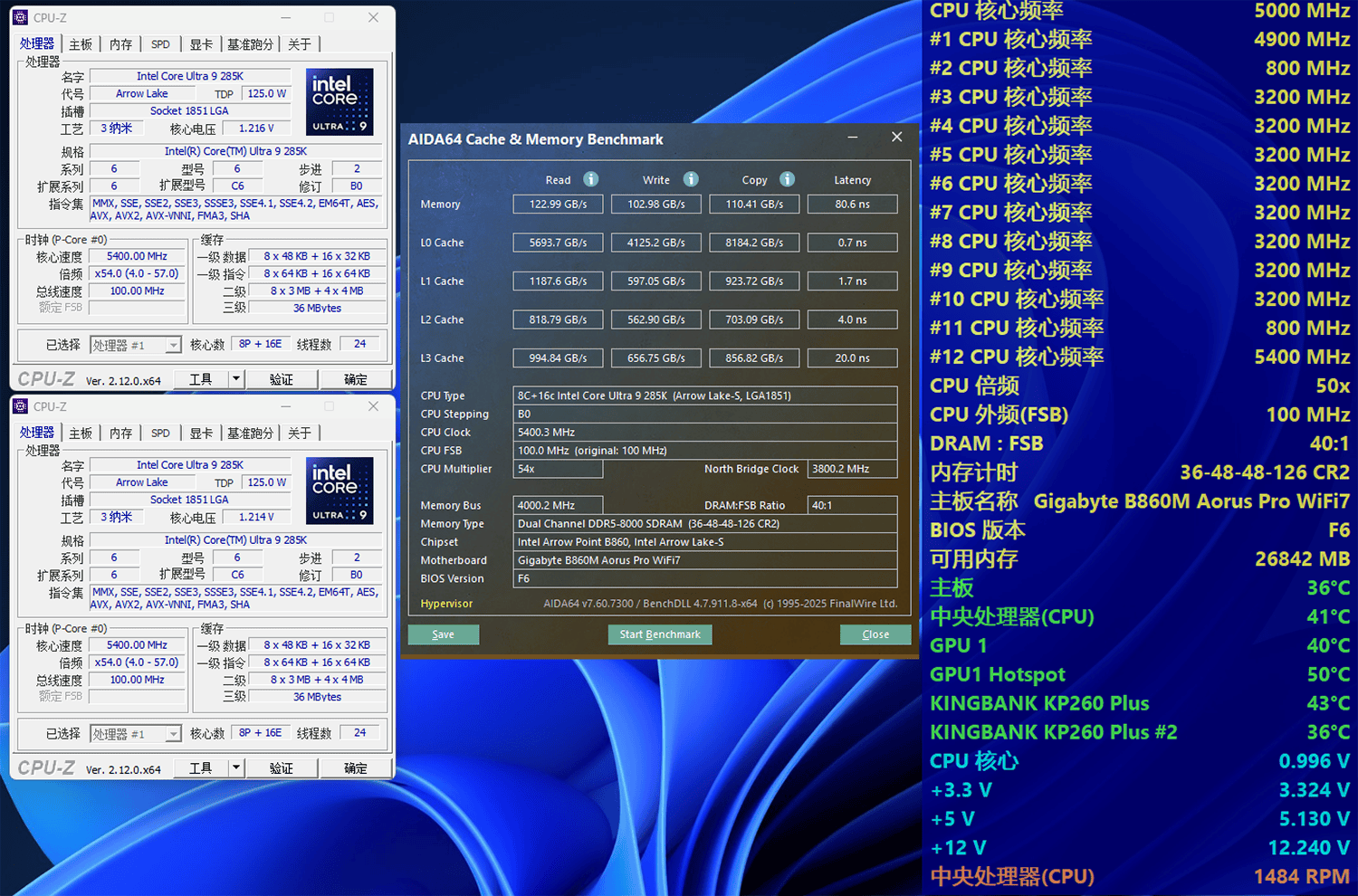Switch to SPD tab in upper CPU-Z
Viewport: 1358px width, 896px height.
(x=160, y=44)
